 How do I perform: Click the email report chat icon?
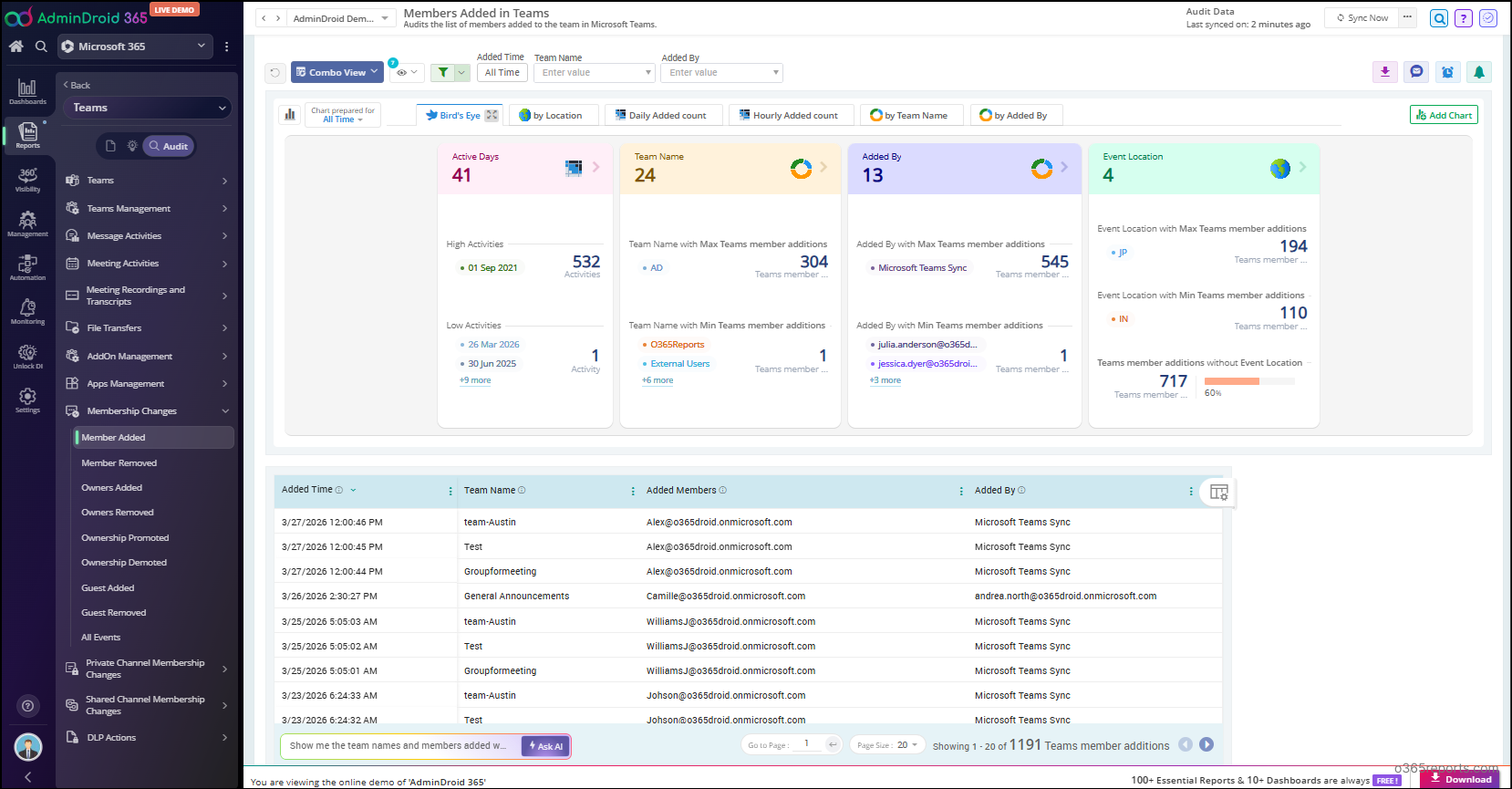(1416, 72)
